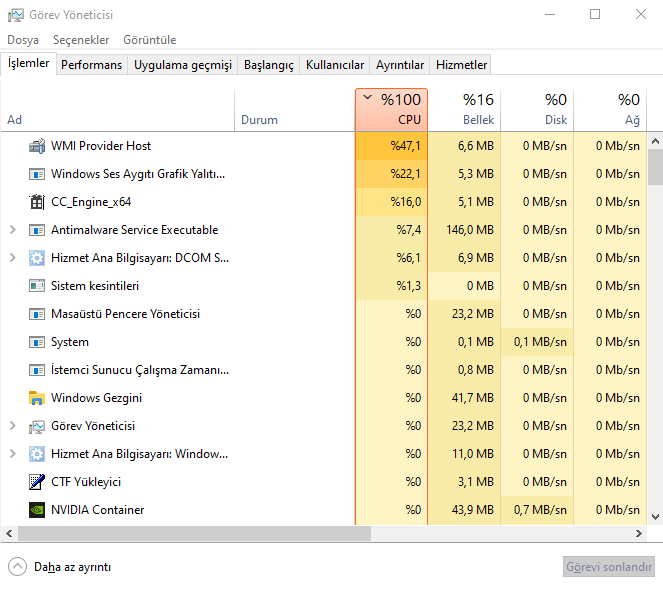Click the Windows Ses Aygıtı Grafik Yalıtı icon

tap(37, 174)
